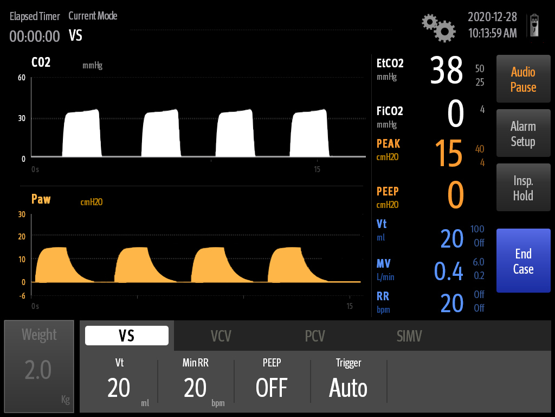555x417 pixels.
Task: Switch to the VCV mode tab
Action: point(221,336)
